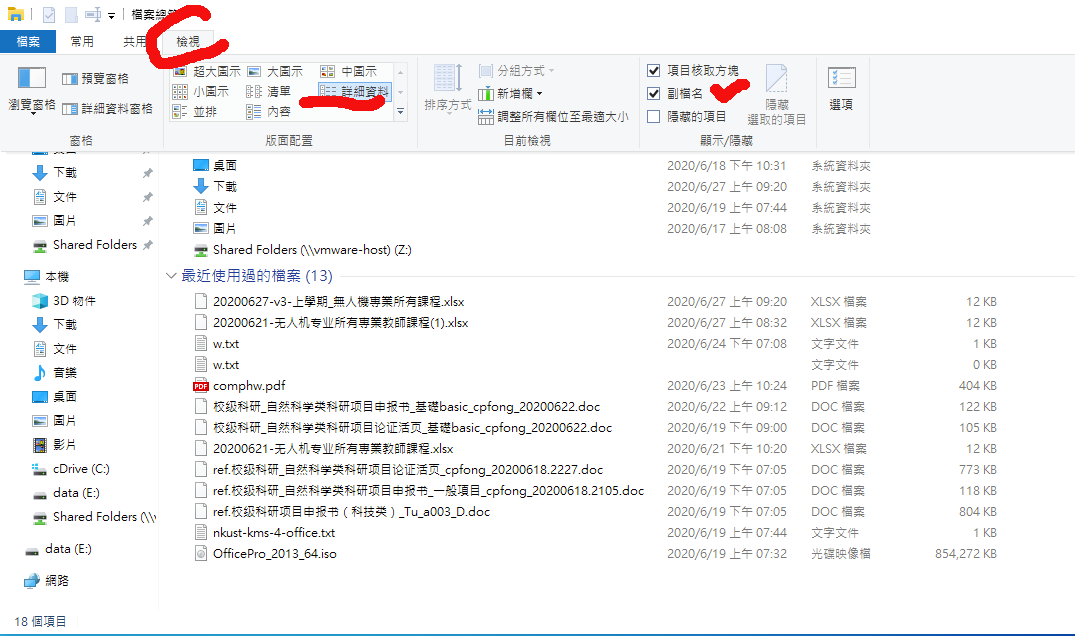Viewport: 1075px width, 636px height.
Task: Collapse the 最近使用過的檔案 group
Action: (x=171, y=276)
